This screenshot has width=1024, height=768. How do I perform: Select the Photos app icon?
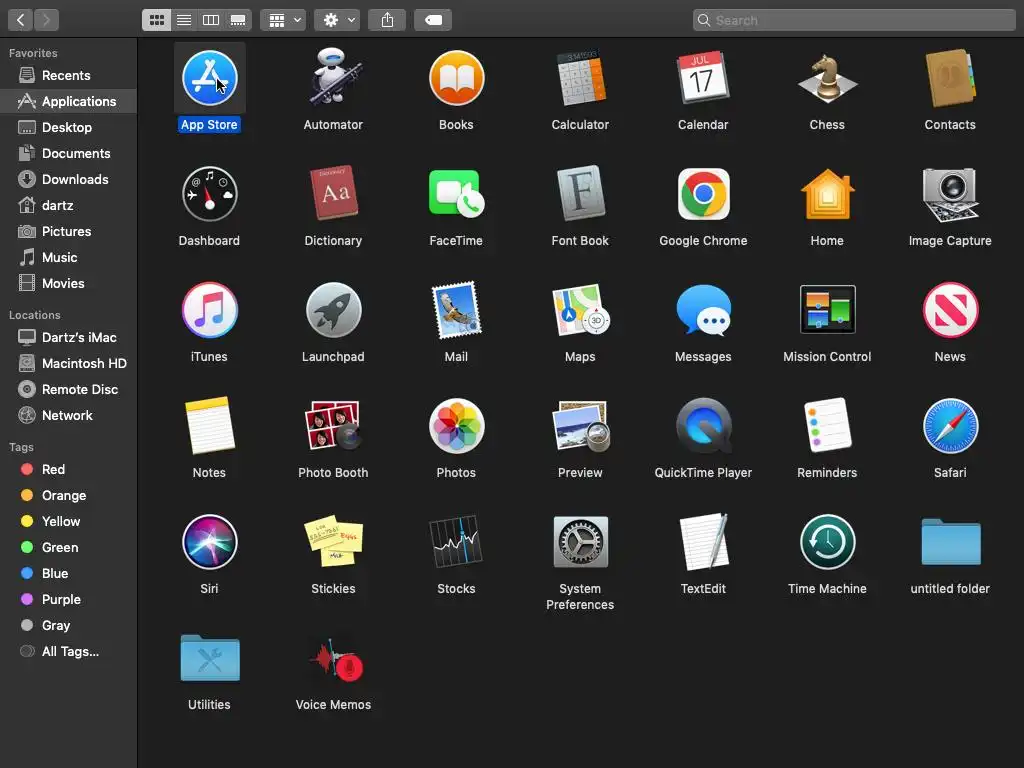(456, 426)
